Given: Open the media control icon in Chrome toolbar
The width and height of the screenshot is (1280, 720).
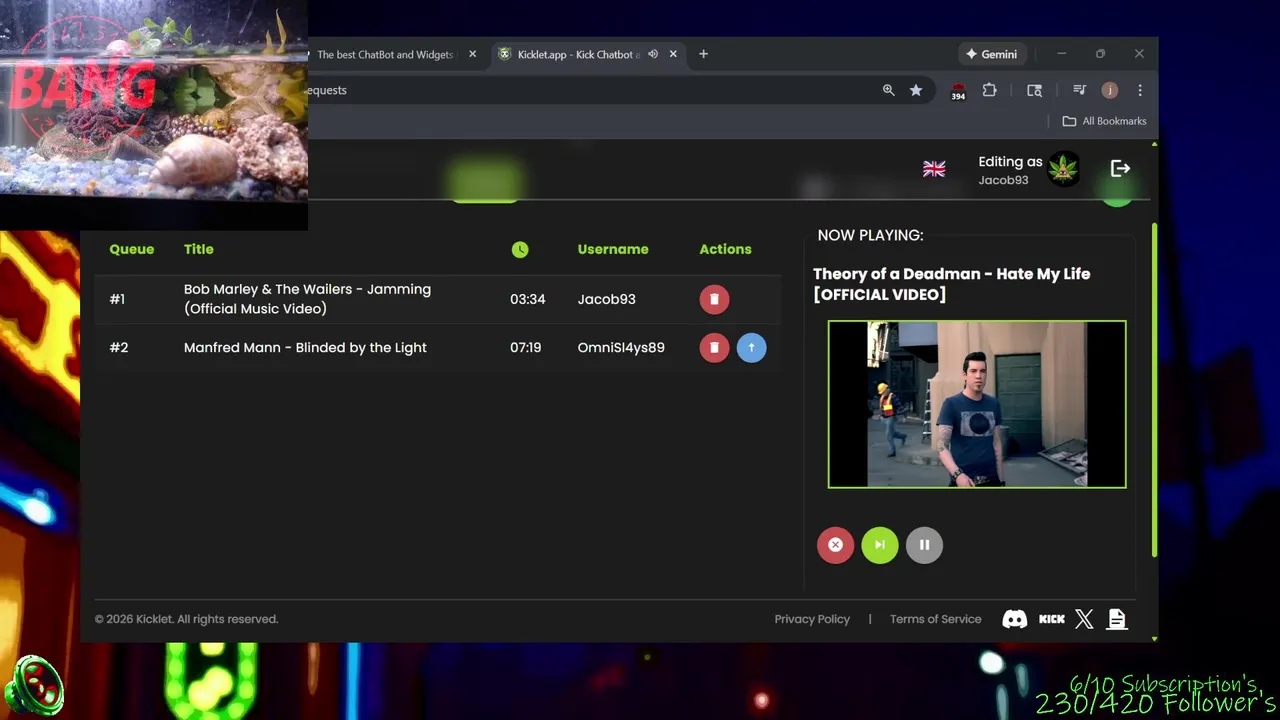Looking at the screenshot, I should 1079,90.
